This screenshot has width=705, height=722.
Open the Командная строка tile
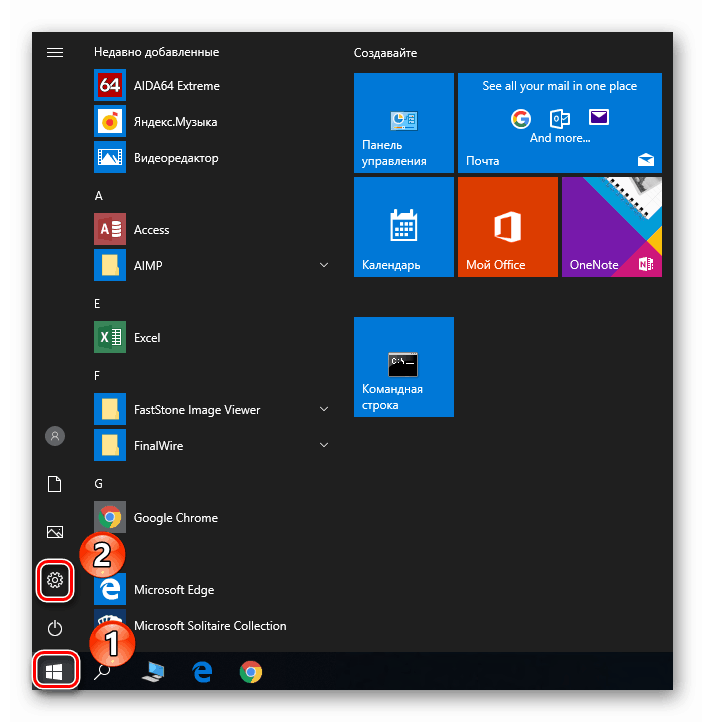click(x=404, y=367)
